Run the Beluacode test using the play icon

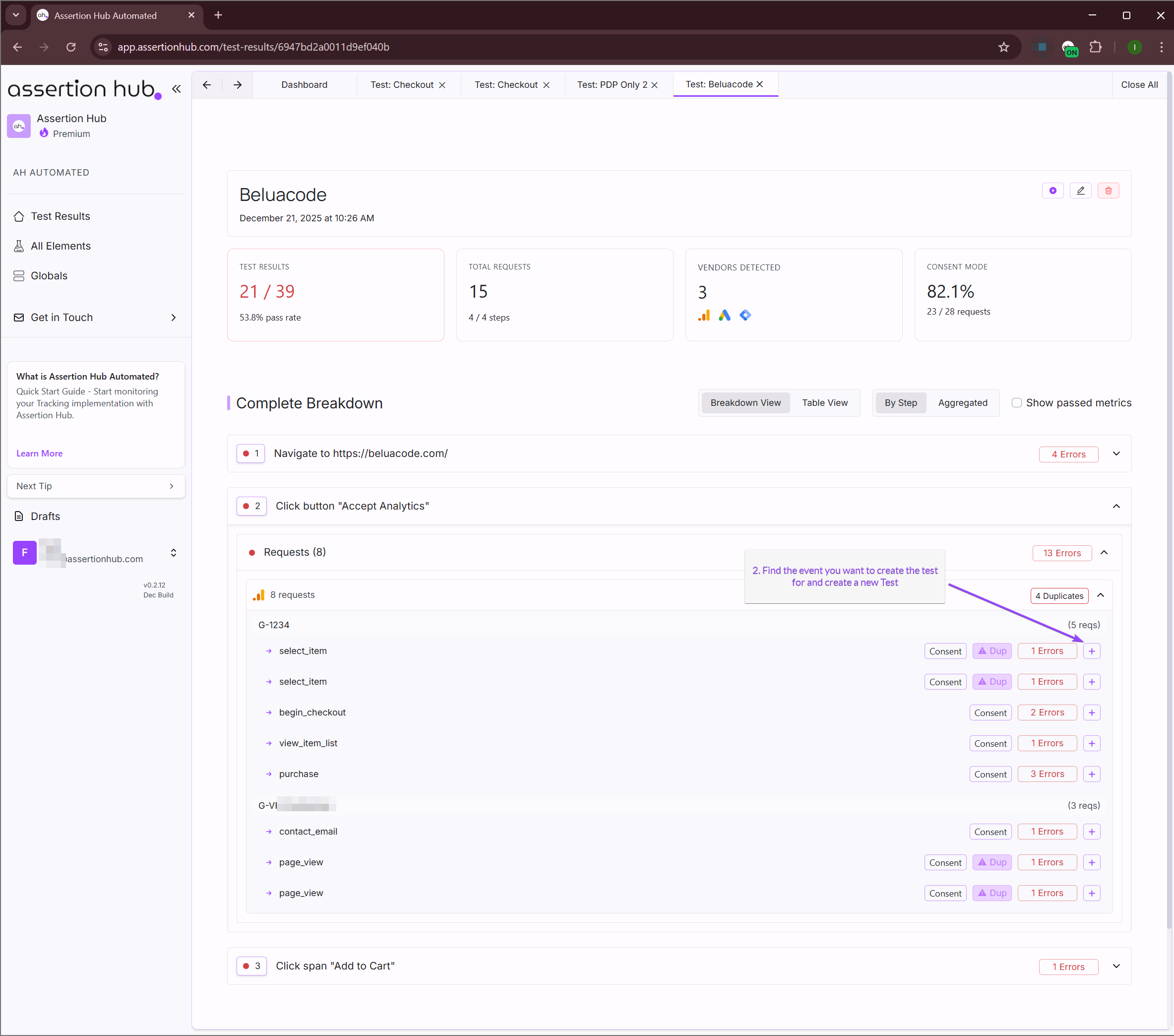click(1052, 190)
